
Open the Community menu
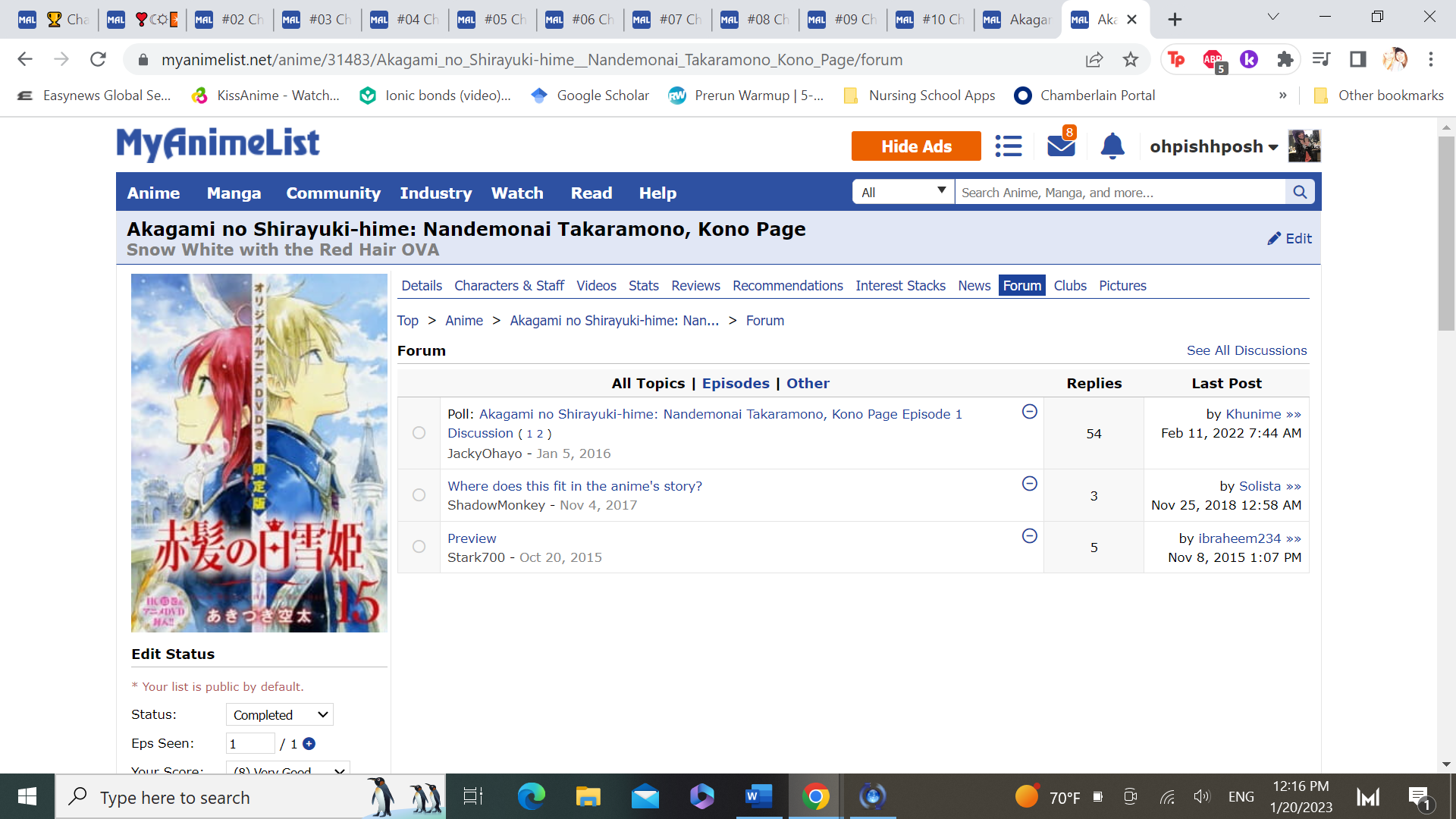333,193
